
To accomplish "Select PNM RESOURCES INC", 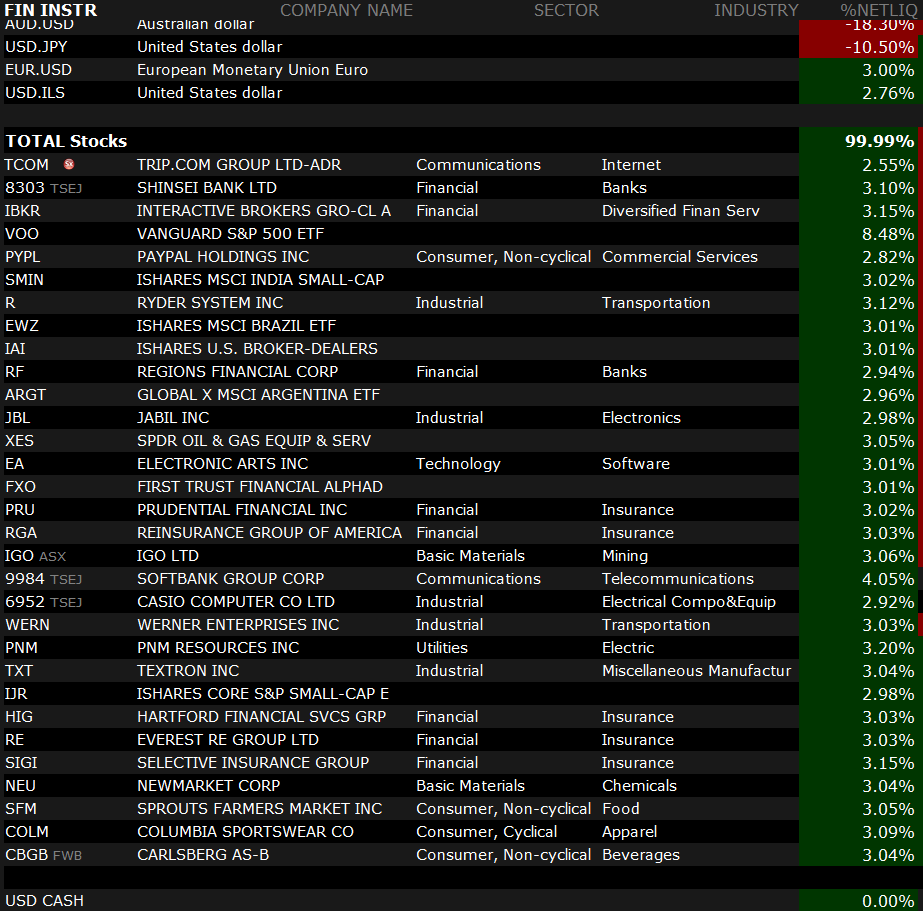I will 218,647.
